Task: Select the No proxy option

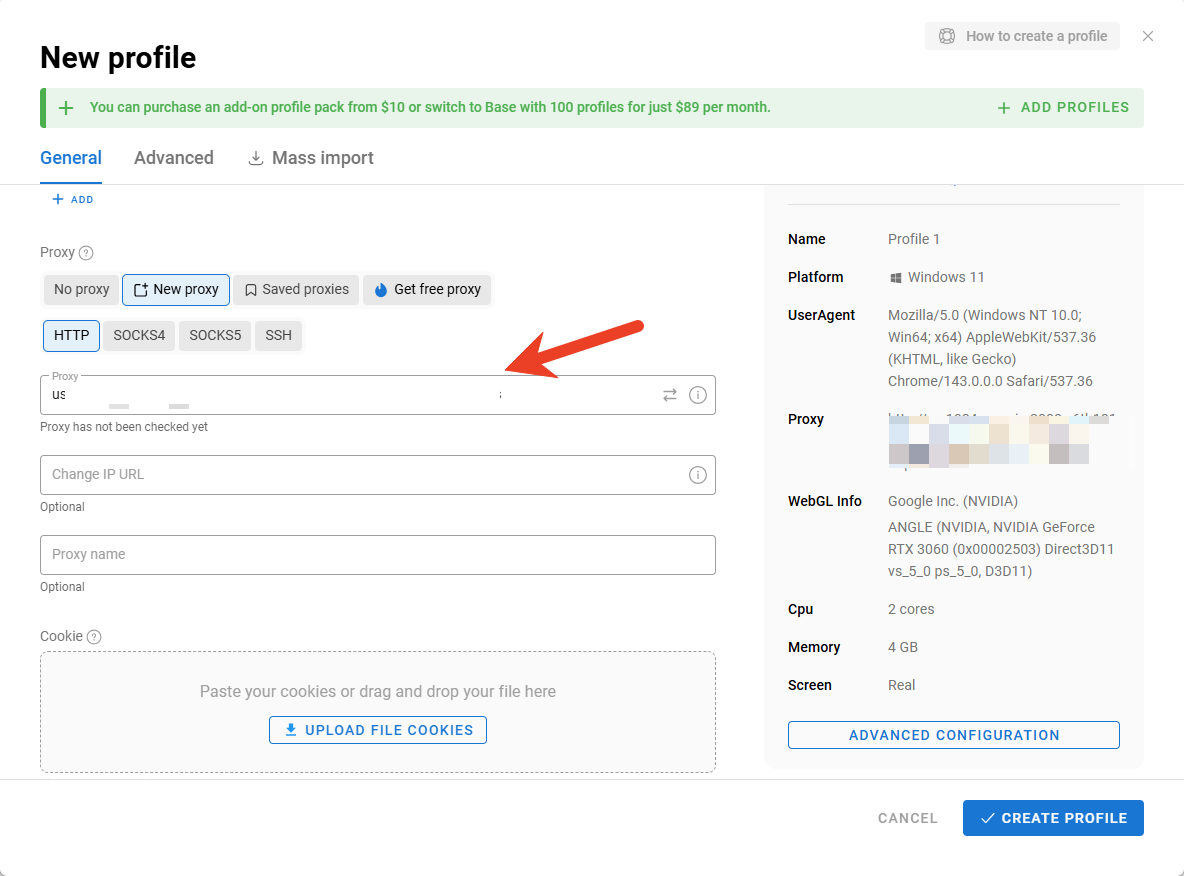Action: 82,290
